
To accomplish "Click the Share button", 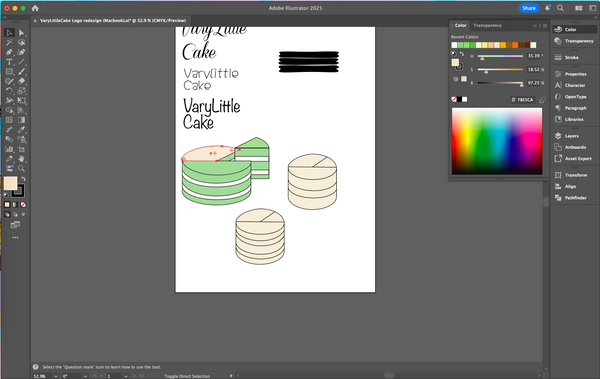I will pos(529,8).
